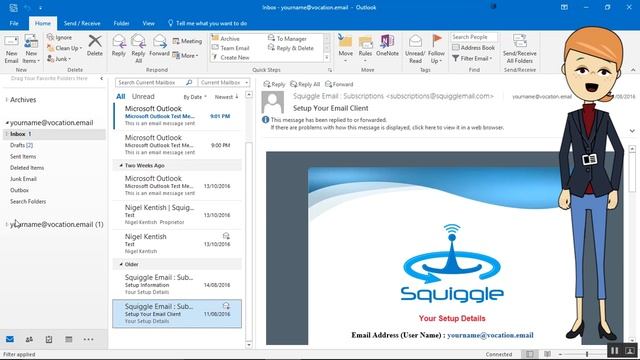Open the Junk Email folder
The height and width of the screenshot is (360, 640).
(x=23, y=179)
